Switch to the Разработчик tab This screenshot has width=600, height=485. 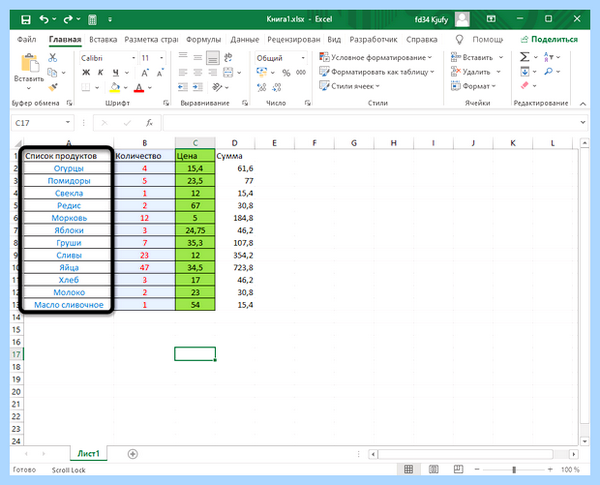(x=373, y=39)
